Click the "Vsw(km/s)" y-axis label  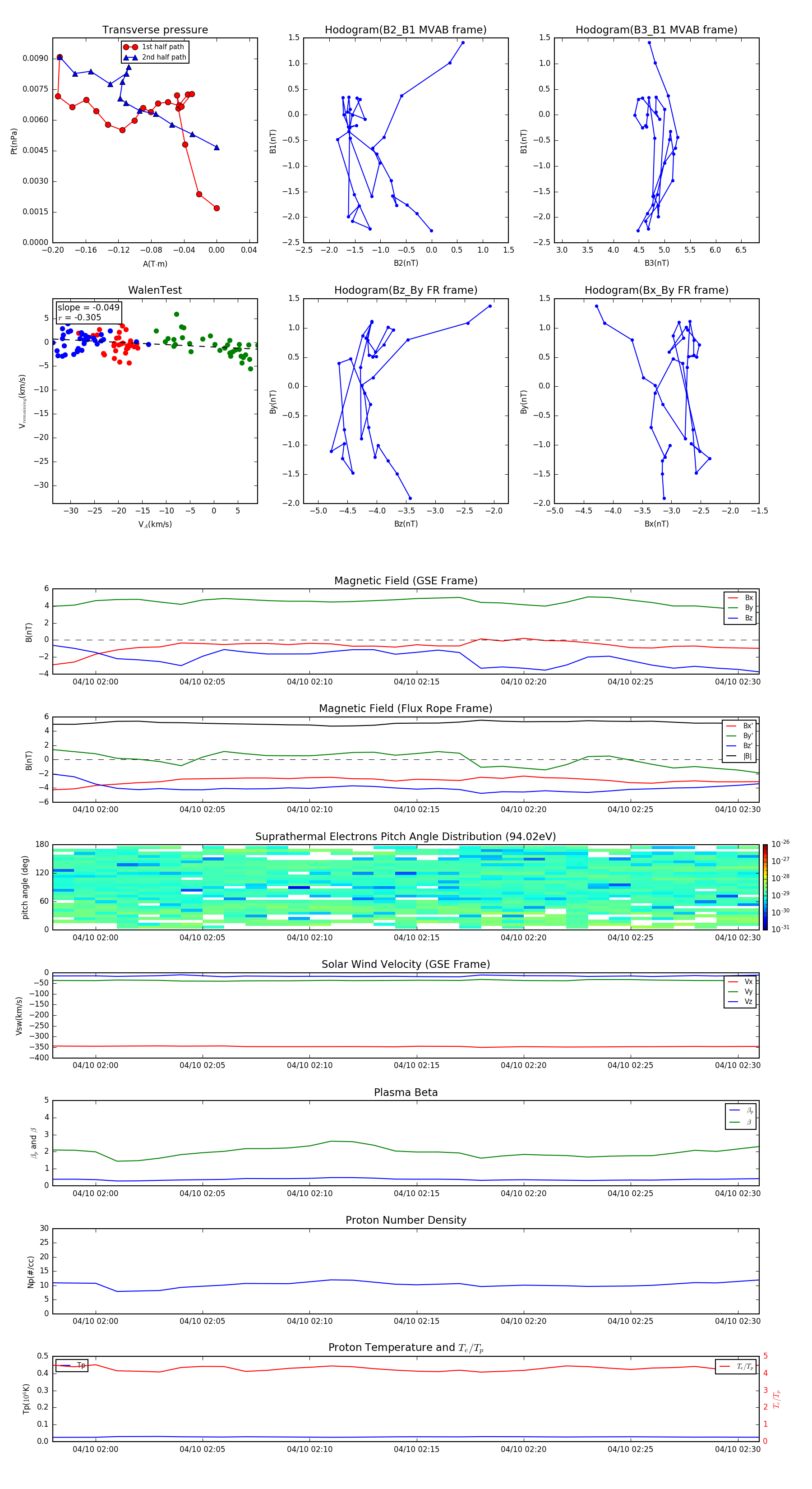click(18, 1016)
